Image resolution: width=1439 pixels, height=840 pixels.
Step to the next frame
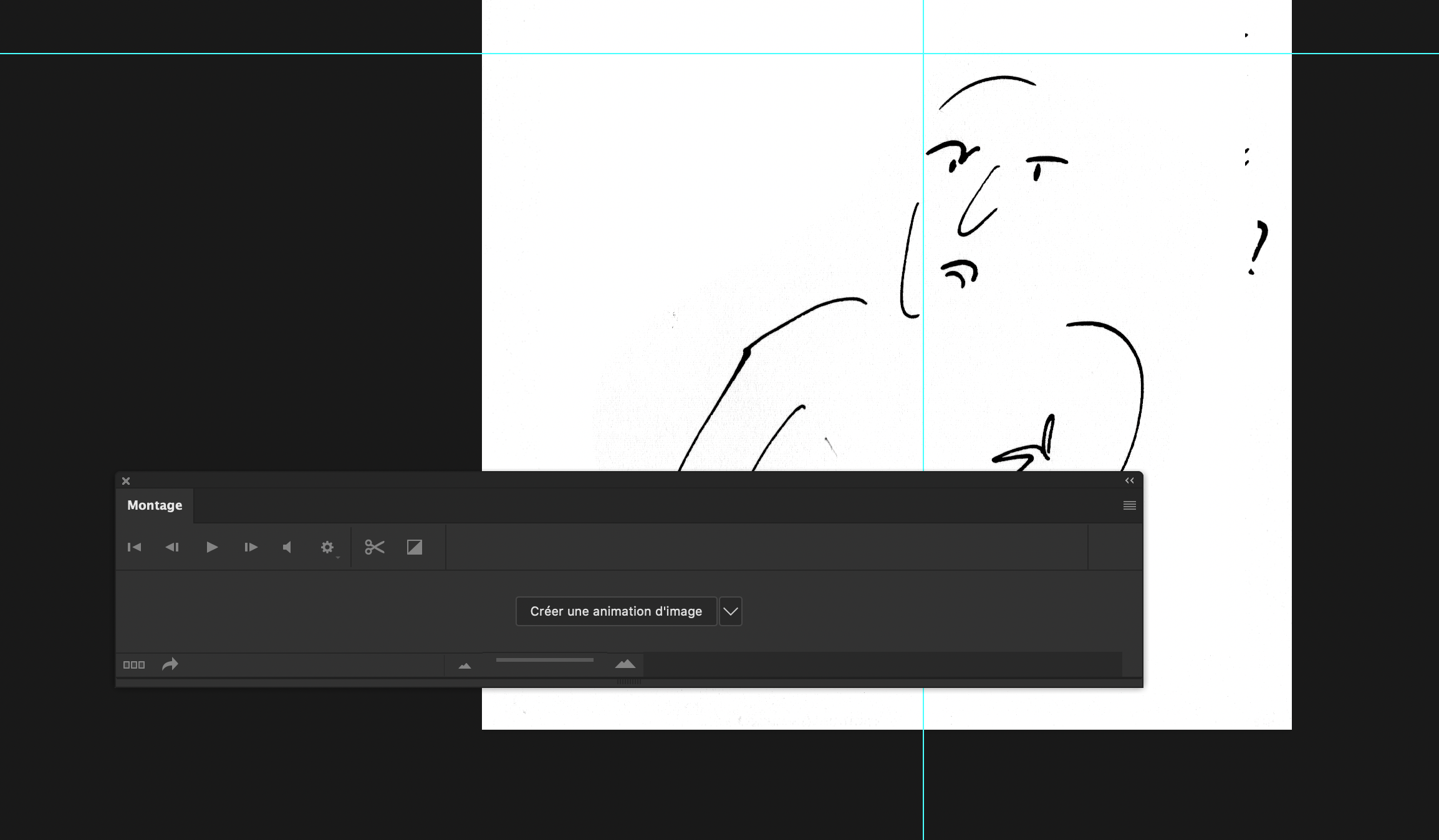pyautogui.click(x=251, y=547)
